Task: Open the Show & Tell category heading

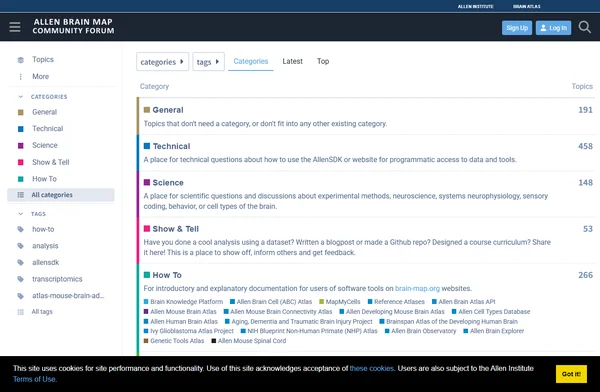Action: pyautogui.click(x=176, y=229)
